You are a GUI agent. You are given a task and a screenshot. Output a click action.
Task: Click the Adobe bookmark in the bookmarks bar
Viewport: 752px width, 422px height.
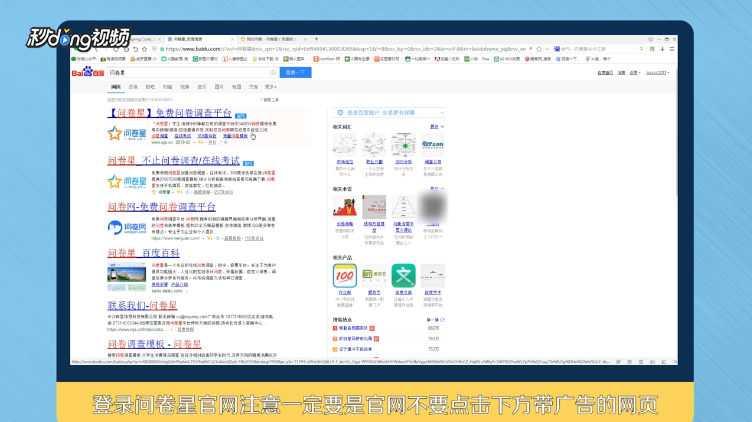pyautogui.click(x=447, y=59)
